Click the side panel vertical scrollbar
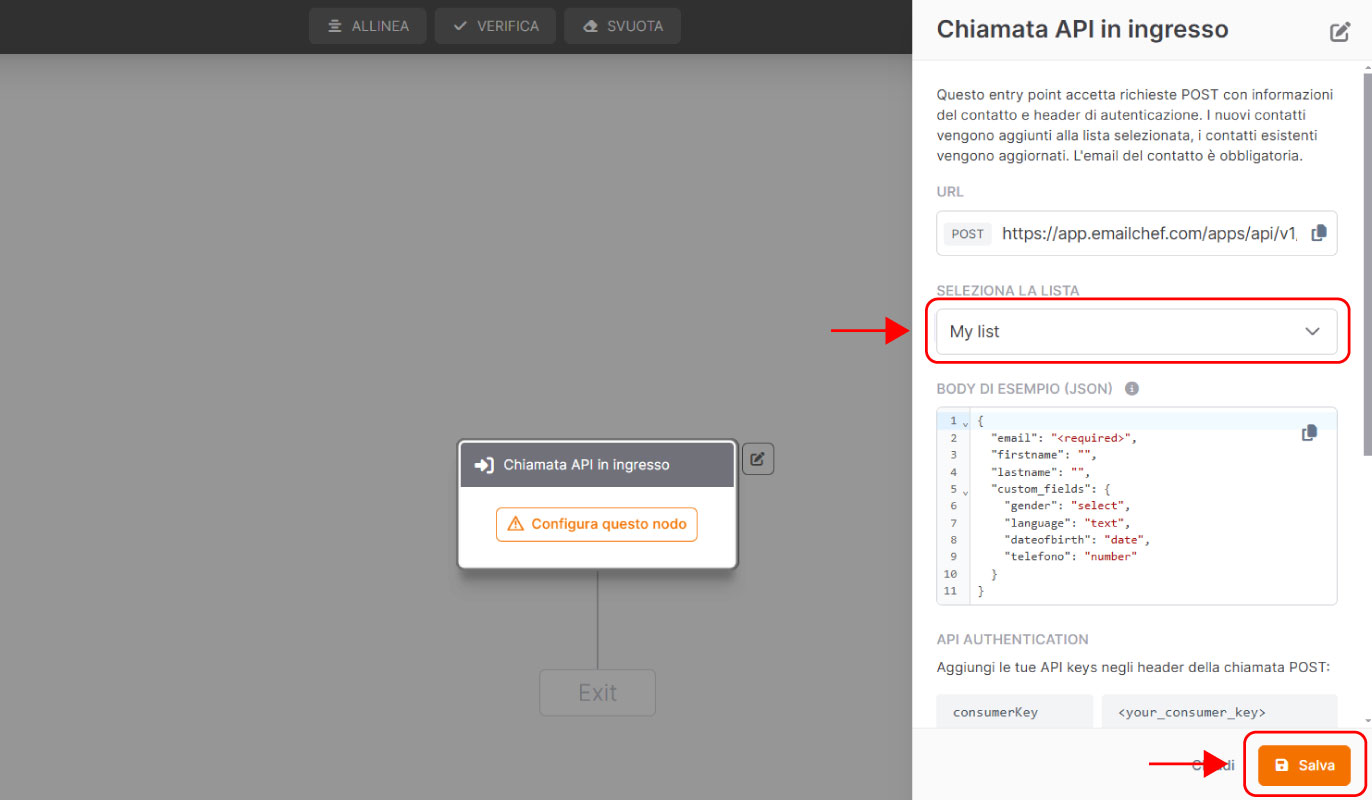The width and height of the screenshot is (1372, 800). [x=1366, y=260]
